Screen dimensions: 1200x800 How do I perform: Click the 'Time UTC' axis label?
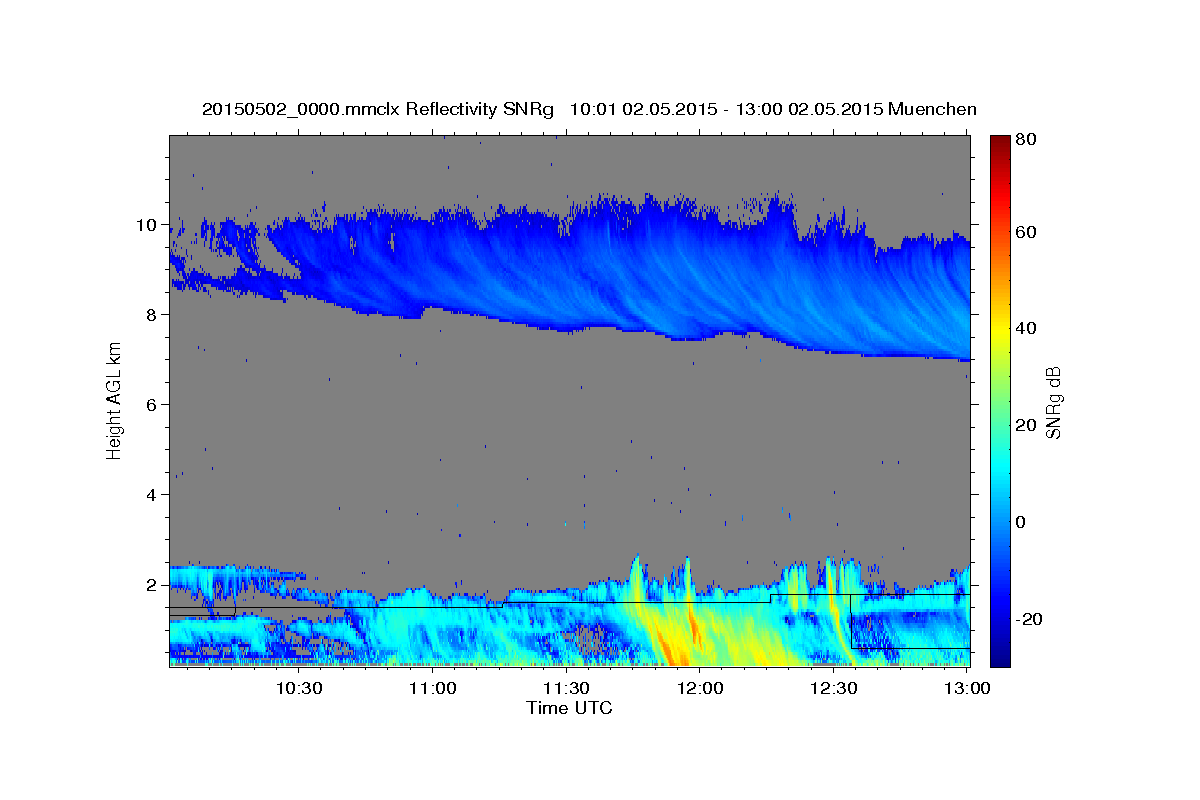[569, 708]
